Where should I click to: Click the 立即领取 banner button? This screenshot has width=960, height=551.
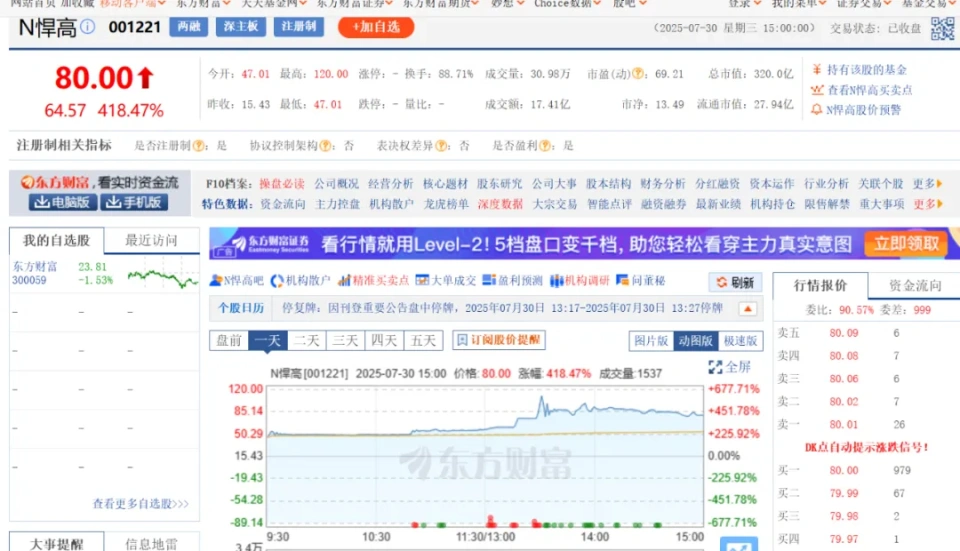click(906, 244)
